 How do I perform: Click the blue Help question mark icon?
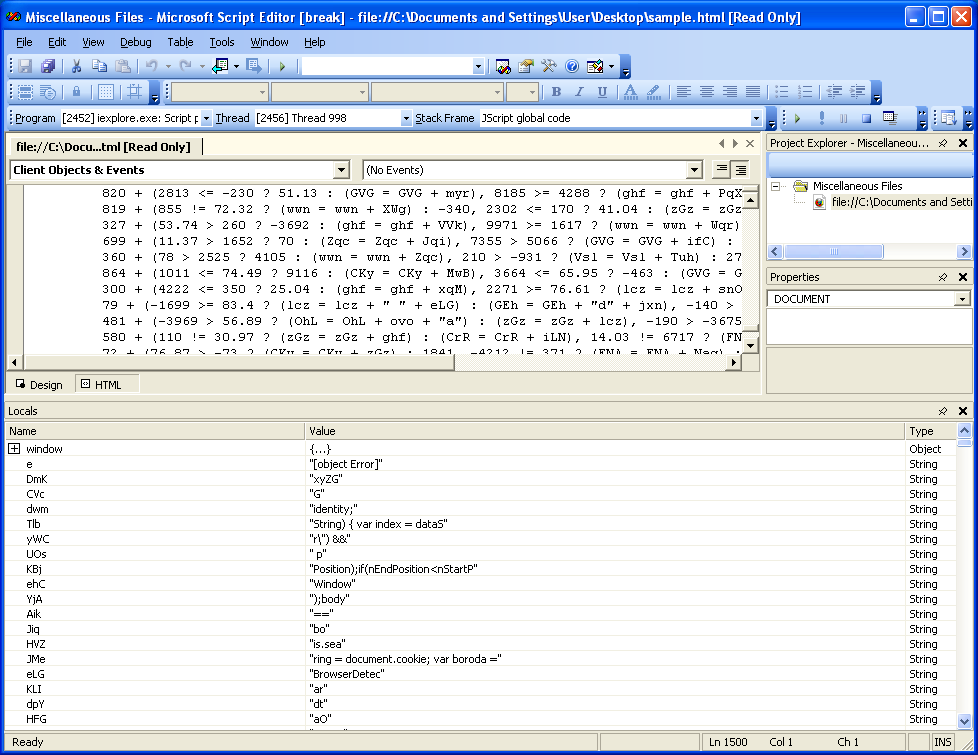pyautogui.click(x=572, y=66)
